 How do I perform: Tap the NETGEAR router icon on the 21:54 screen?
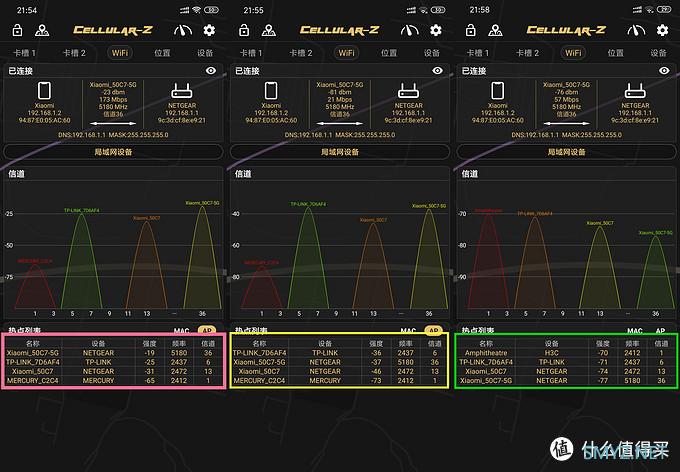tap(182, 91)
